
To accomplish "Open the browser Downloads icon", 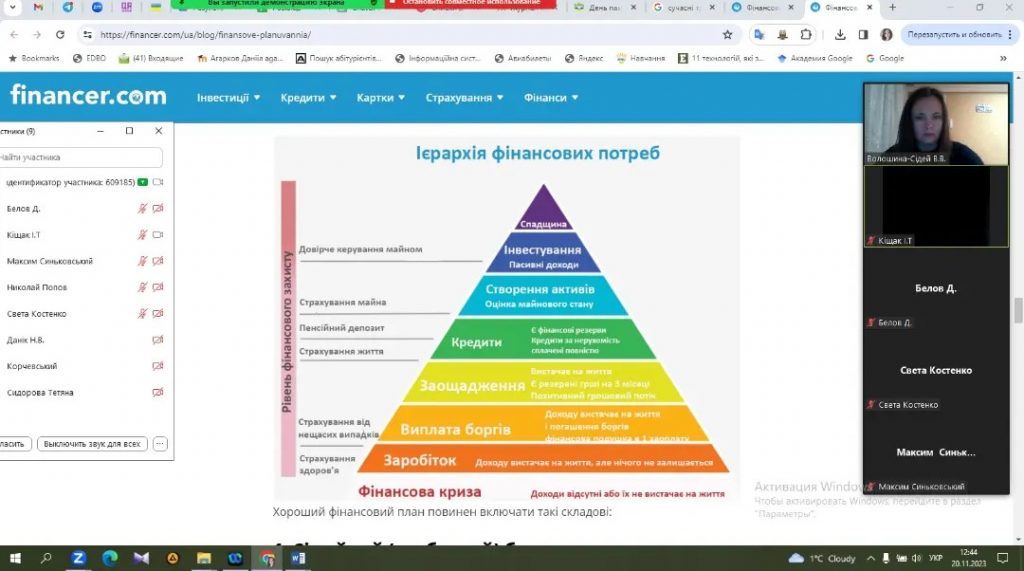I will click(838, 34).
